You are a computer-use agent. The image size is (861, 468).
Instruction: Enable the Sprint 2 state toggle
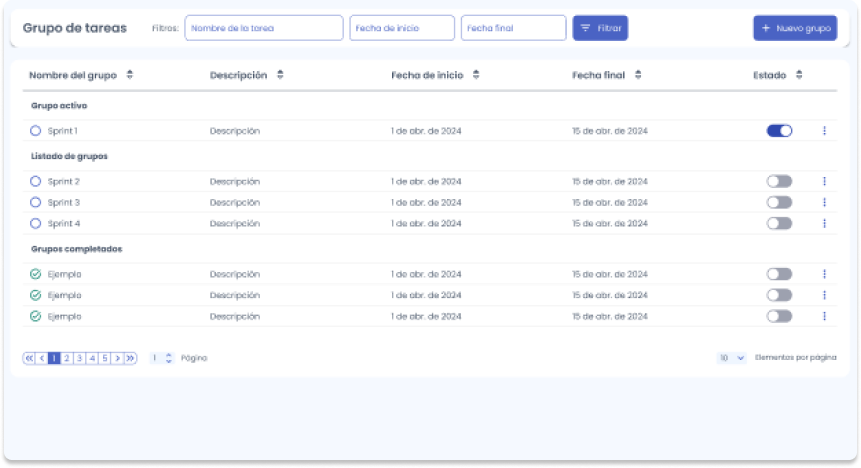tap(779, 181)
